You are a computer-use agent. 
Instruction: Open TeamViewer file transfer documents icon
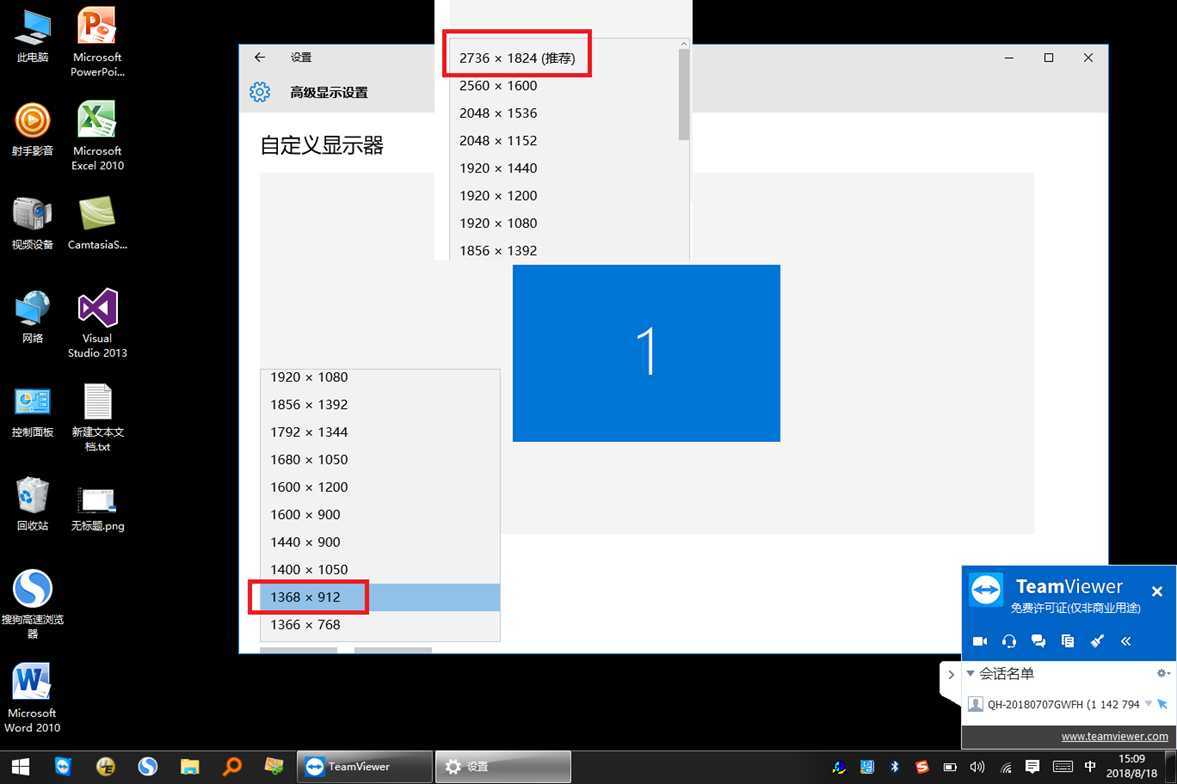(1067, 641)
